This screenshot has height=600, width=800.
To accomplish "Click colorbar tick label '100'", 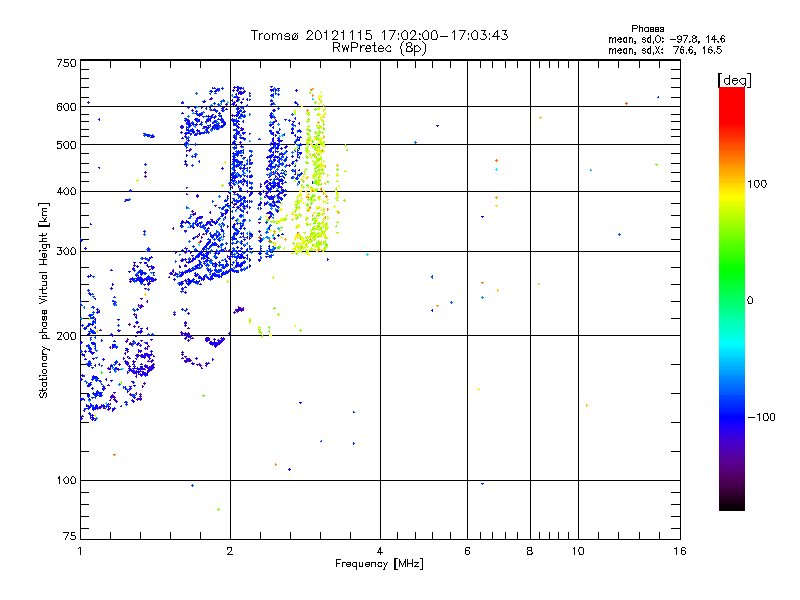I will point(757,184).
